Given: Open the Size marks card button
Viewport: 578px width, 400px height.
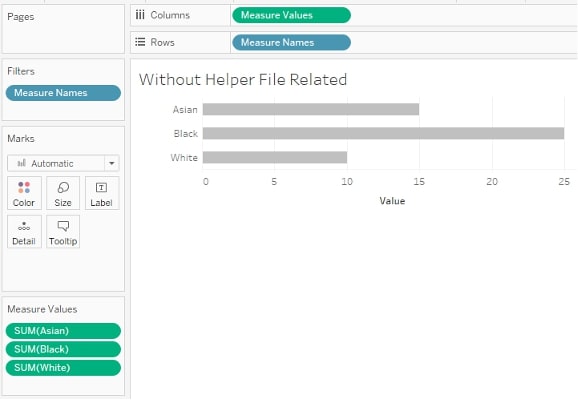Looking at the screenshot, I should [63, 193].
